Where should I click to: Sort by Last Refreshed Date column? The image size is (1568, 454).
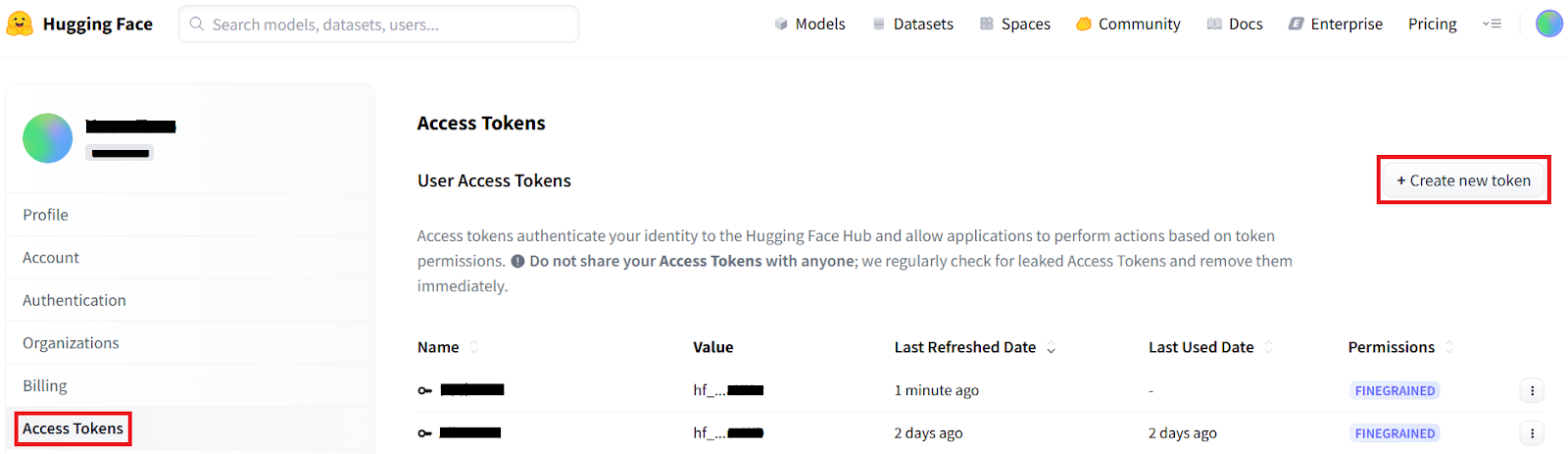(1051, 348)
